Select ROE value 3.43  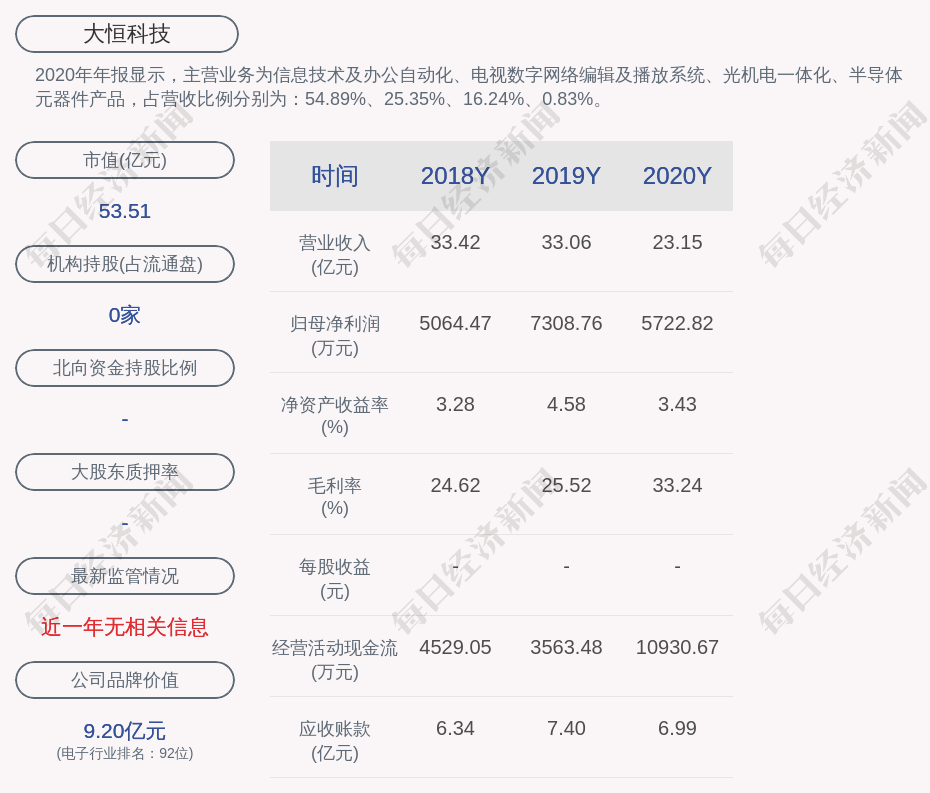(x=677, y=405)
